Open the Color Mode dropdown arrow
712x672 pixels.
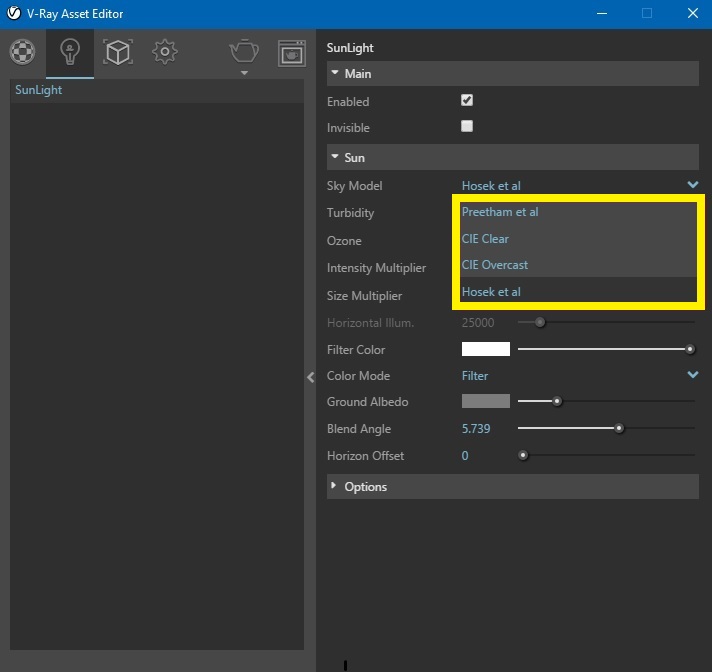click(692, 375)
